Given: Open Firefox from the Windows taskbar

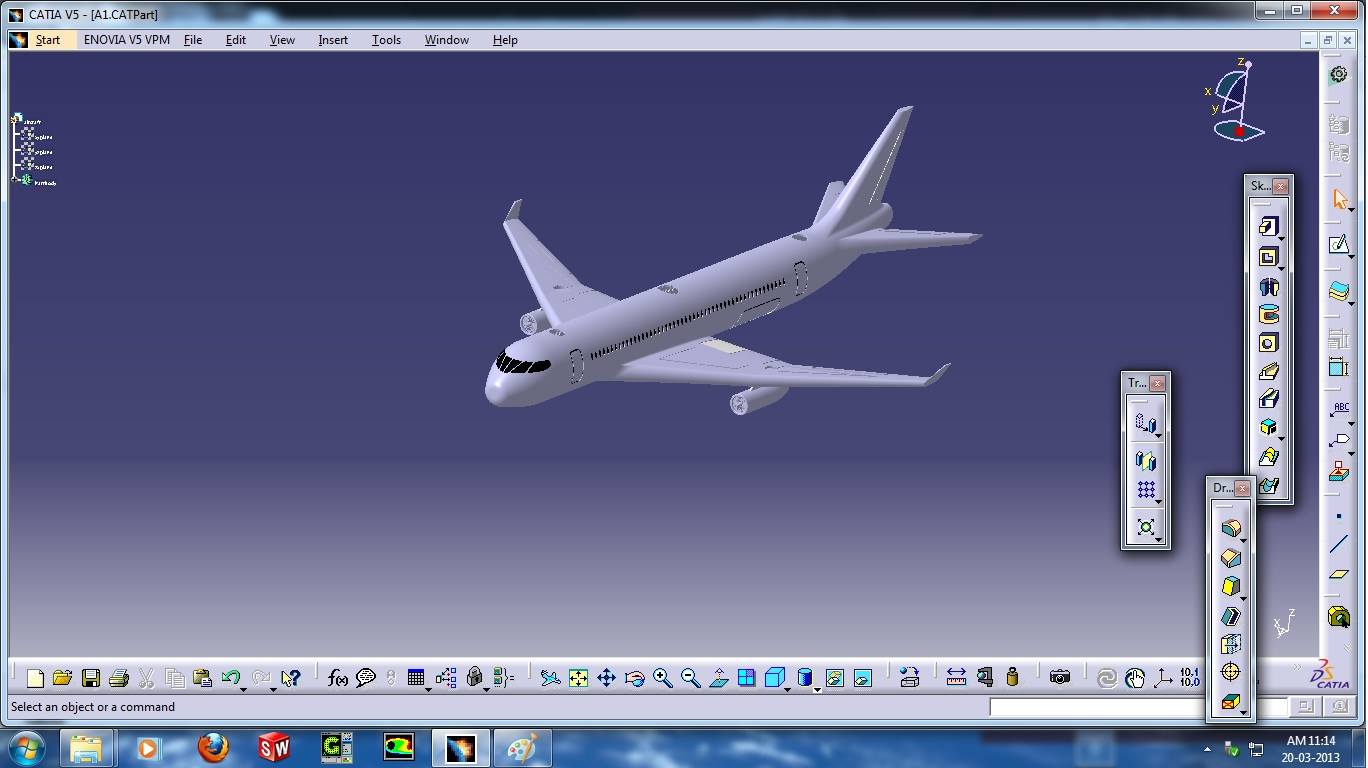Looking at the screenshot, I should tap(212, 748).
